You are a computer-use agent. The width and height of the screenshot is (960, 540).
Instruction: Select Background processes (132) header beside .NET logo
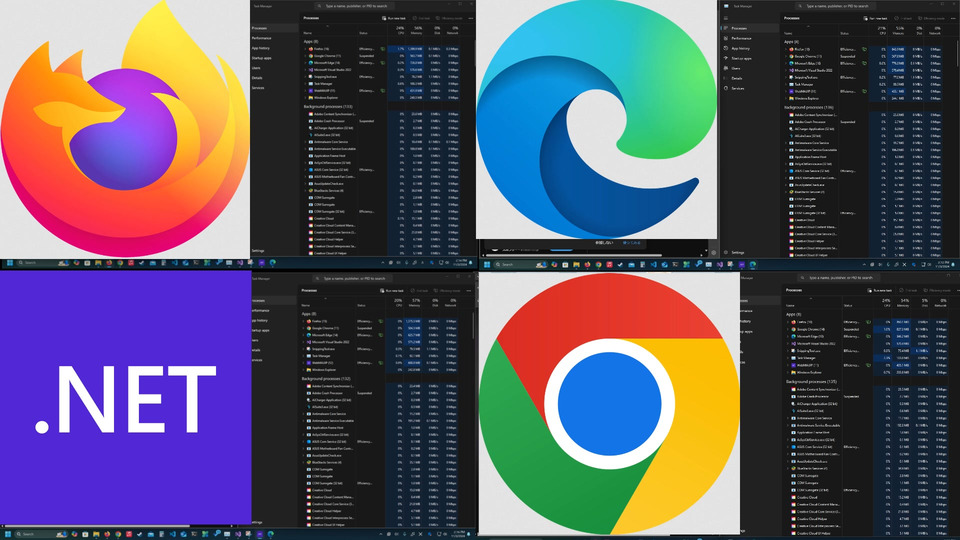tap(328, 379)
